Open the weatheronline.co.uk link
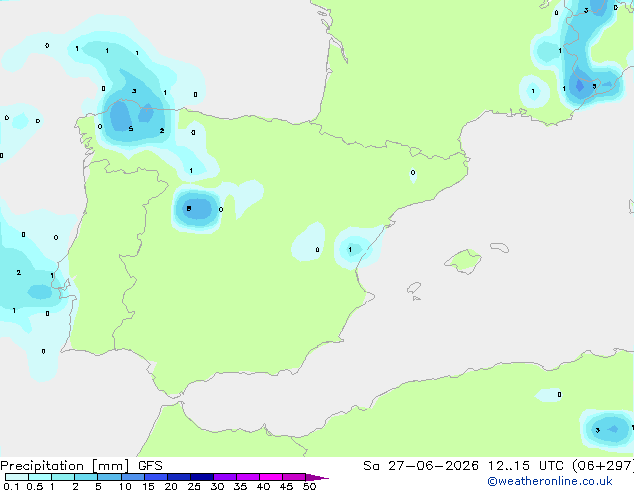This screenshot has width=634, height=490. (550, 481)
